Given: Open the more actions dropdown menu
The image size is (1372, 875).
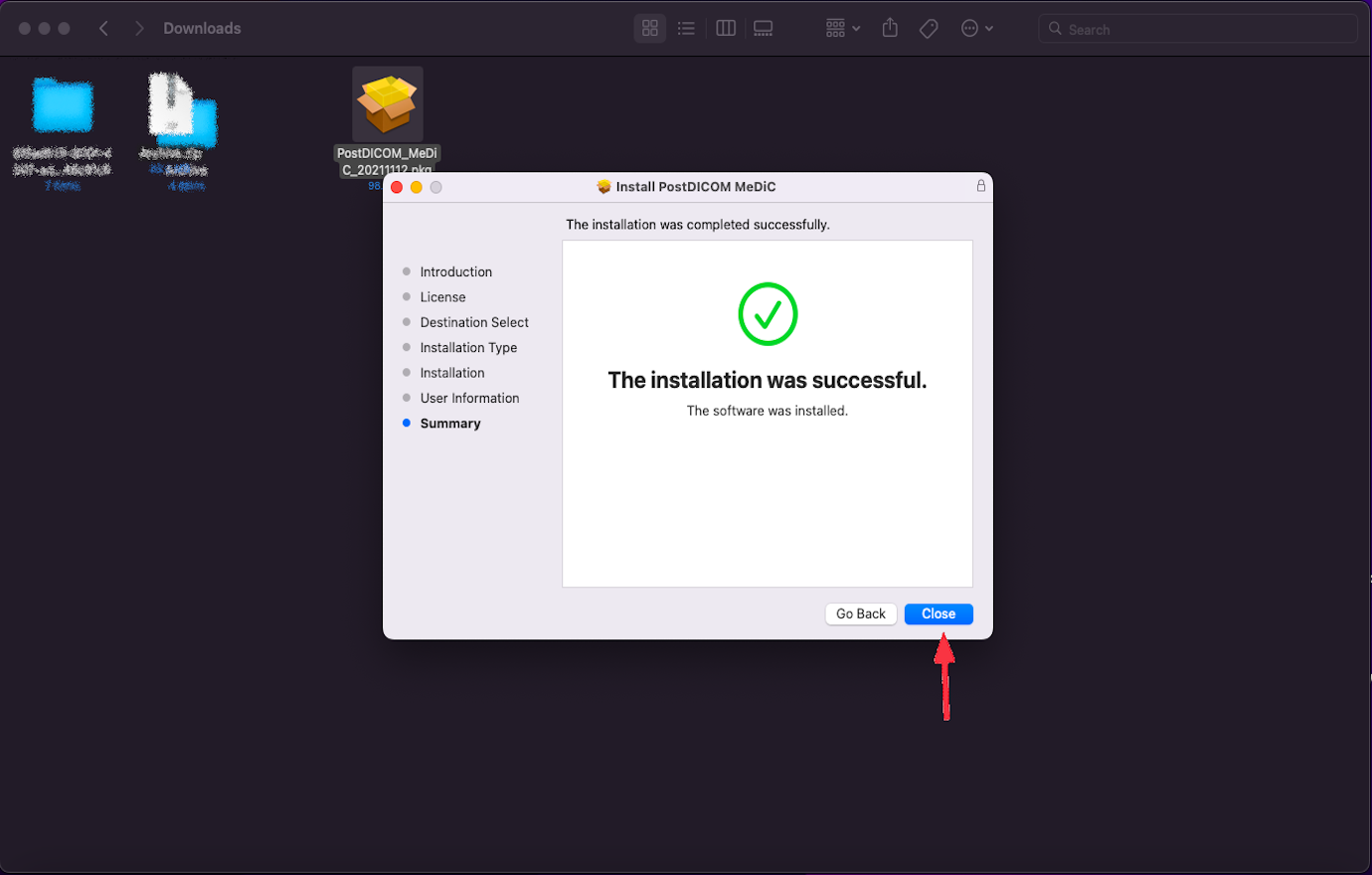Looking at the screenshot, I should click(x=975, y=28).
